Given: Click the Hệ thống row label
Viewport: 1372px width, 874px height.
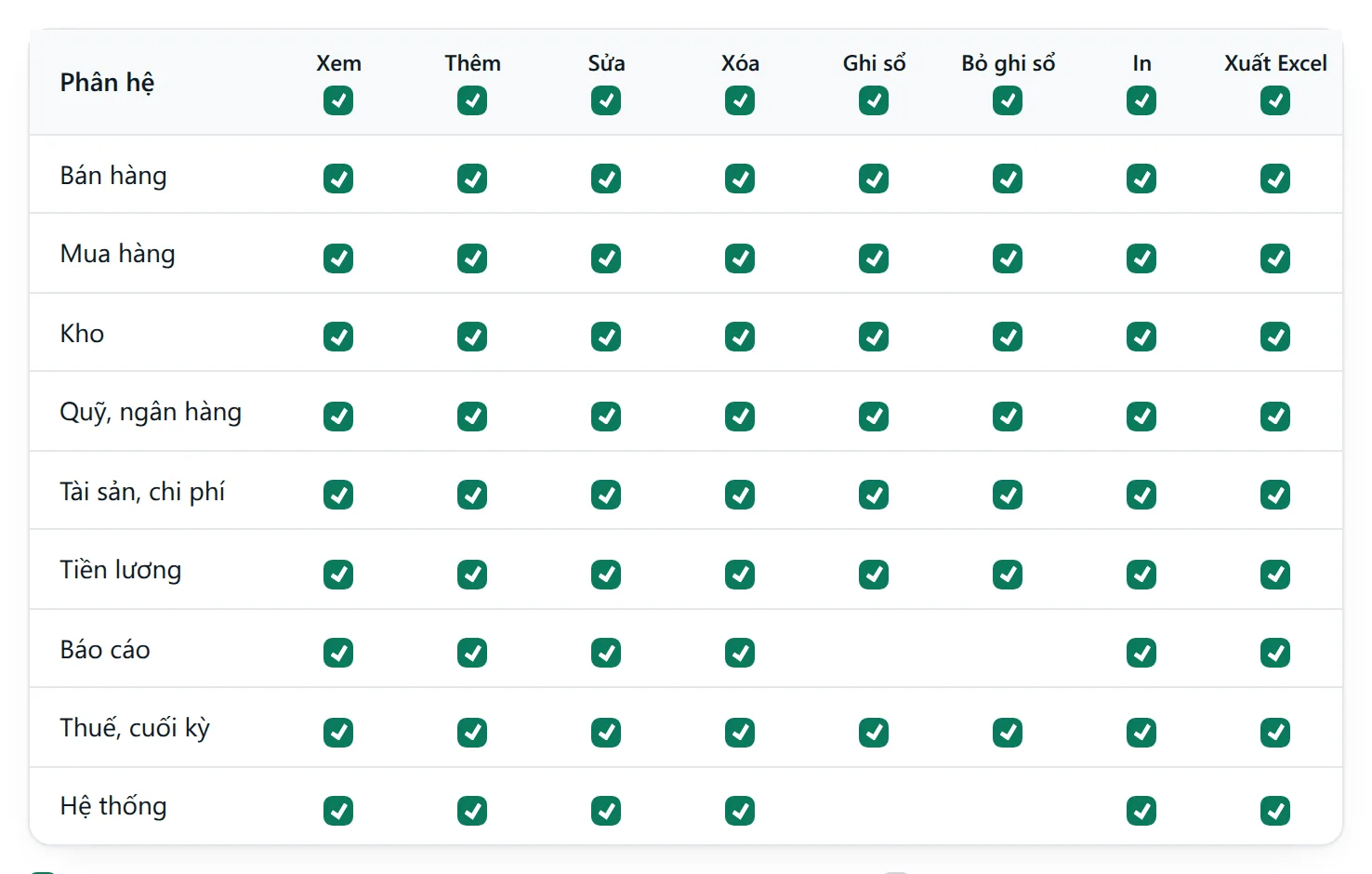Looking at the screenshot, I should 113,806.
